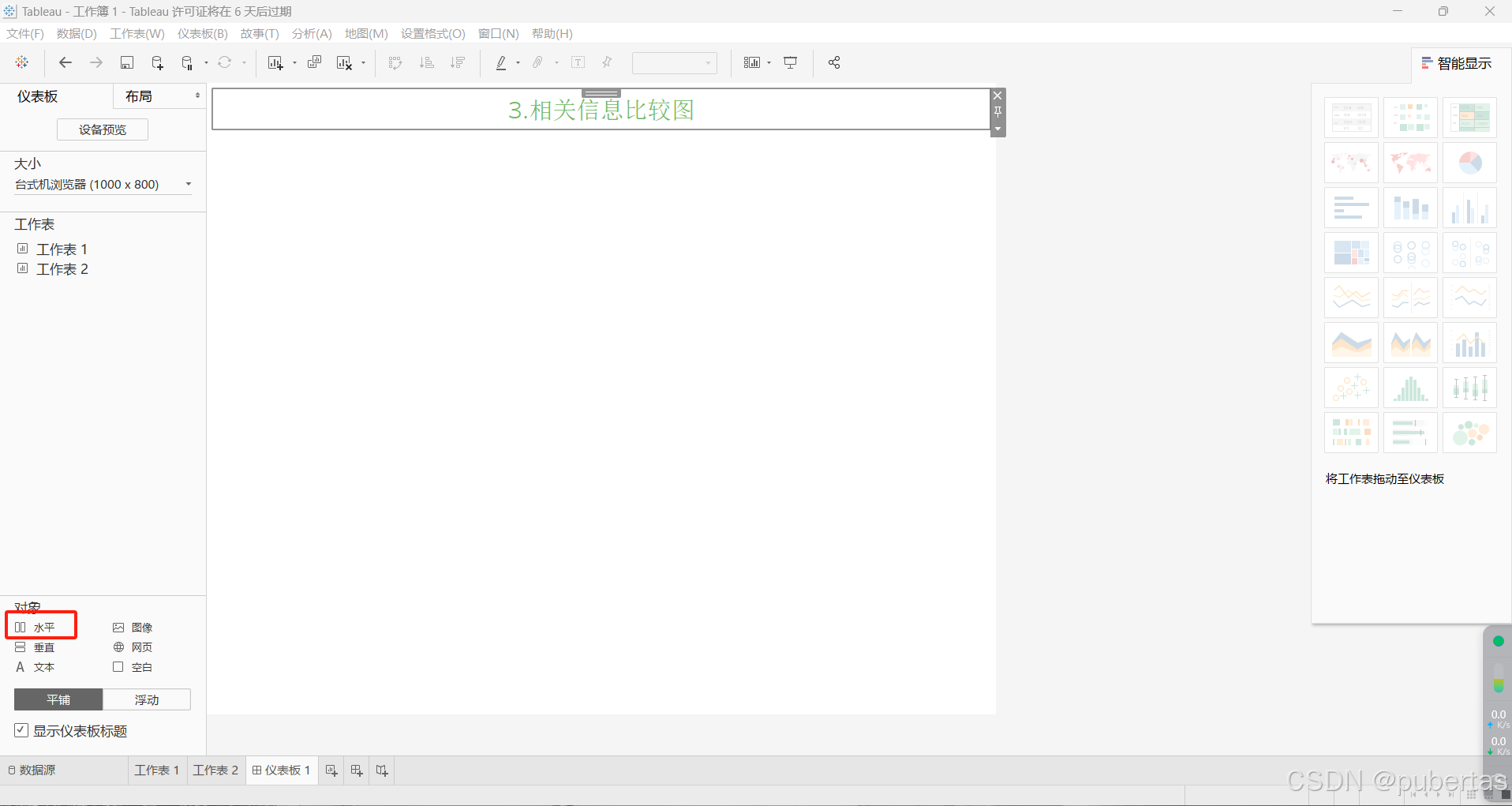The image size is (1512, 806).
Task: Click the dashboard title 3.相关信息比较图
Action: click(x=601, y=110)
